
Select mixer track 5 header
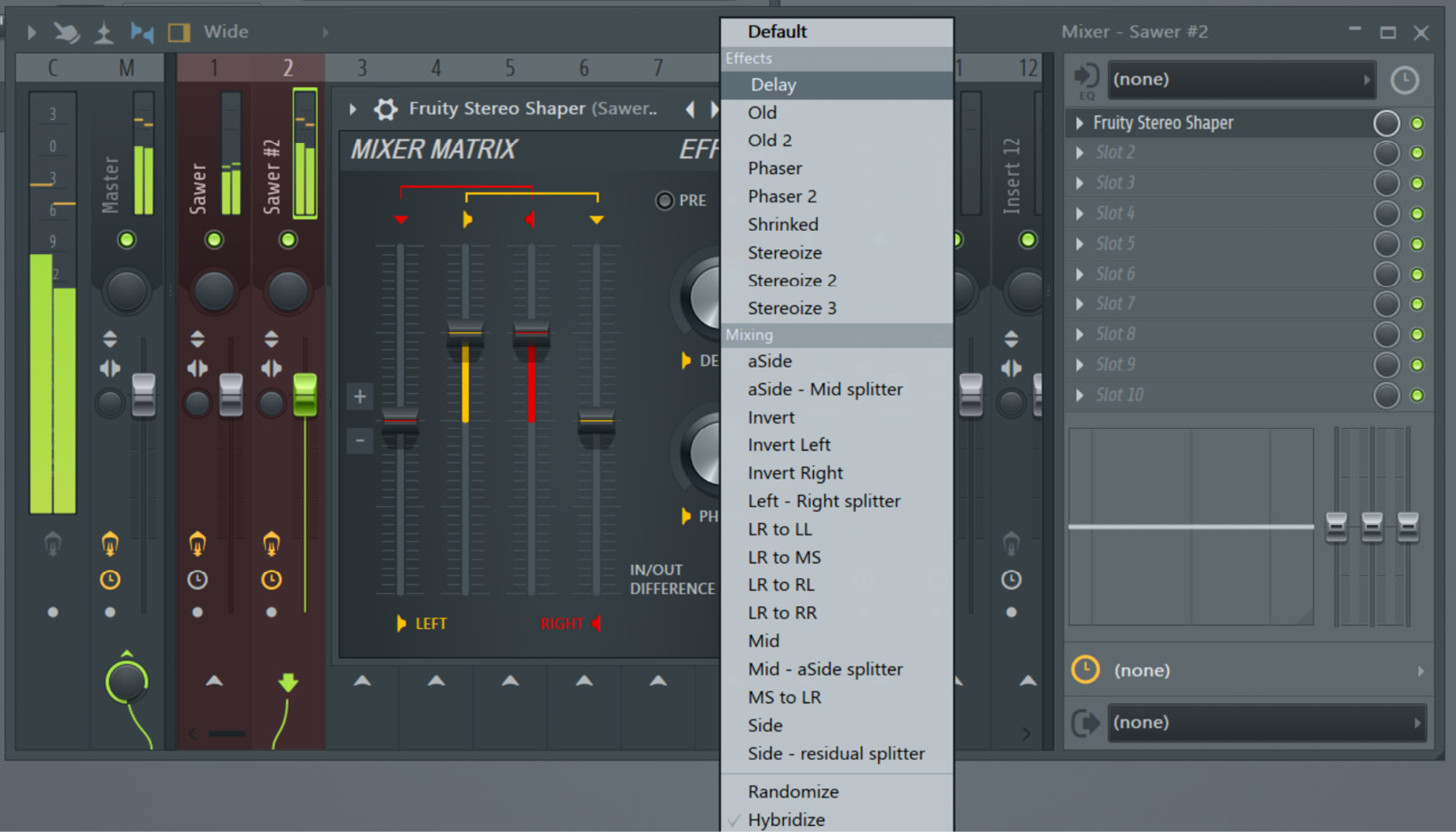click(x=510, y=68)
